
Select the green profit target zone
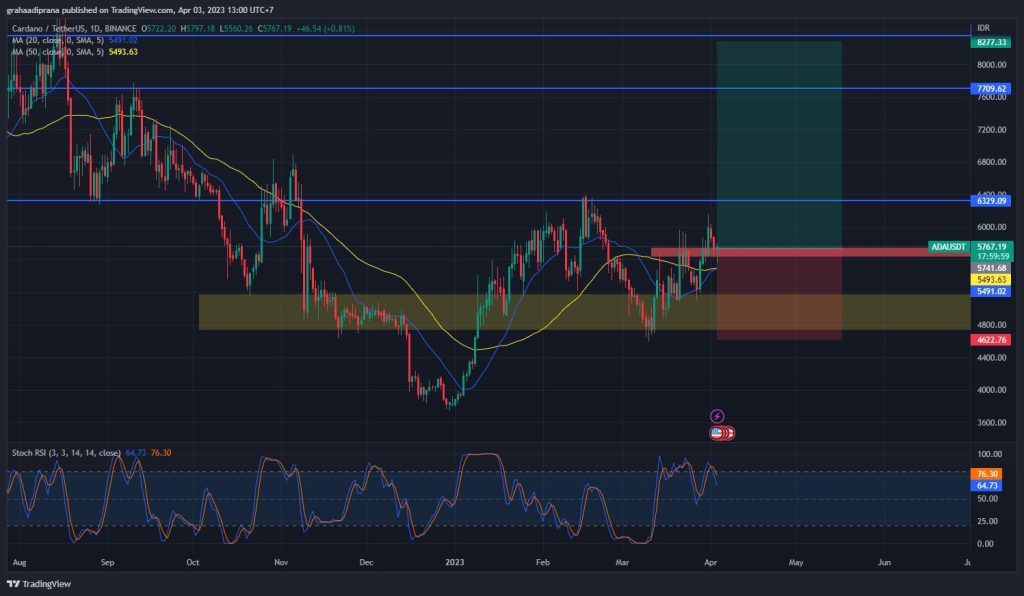tap(779, 144)
